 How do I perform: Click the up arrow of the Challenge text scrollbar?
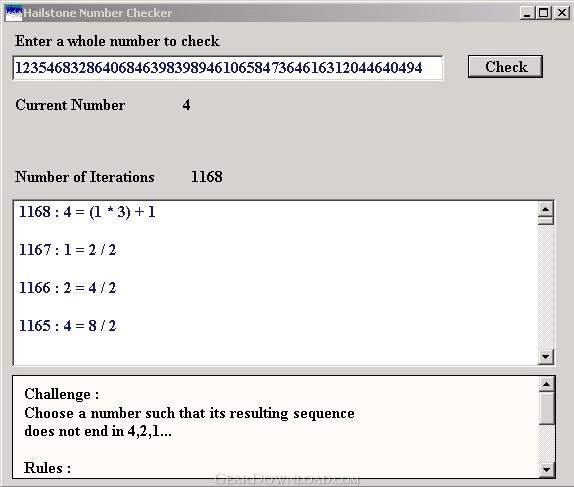click(547, 384)
